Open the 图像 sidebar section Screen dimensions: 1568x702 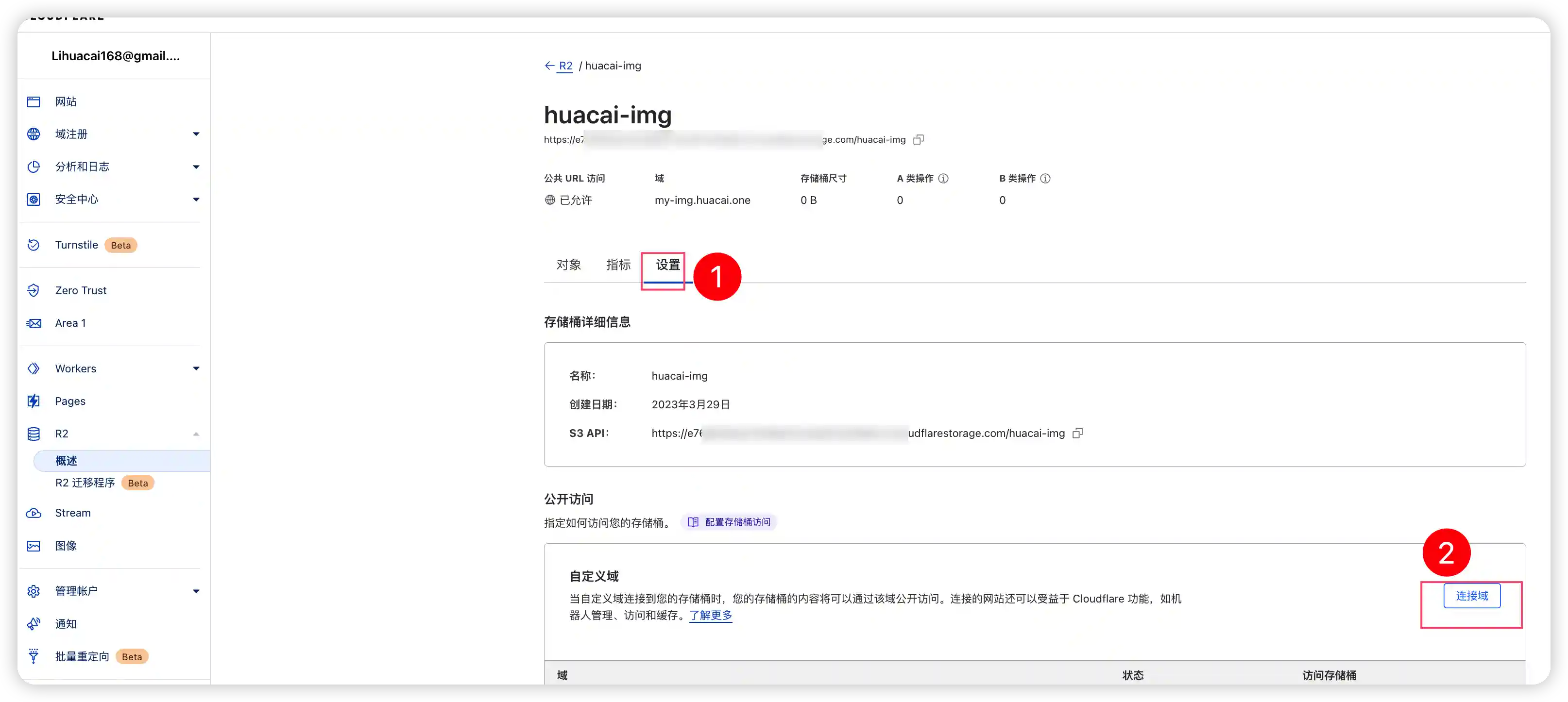click(65, 546)
